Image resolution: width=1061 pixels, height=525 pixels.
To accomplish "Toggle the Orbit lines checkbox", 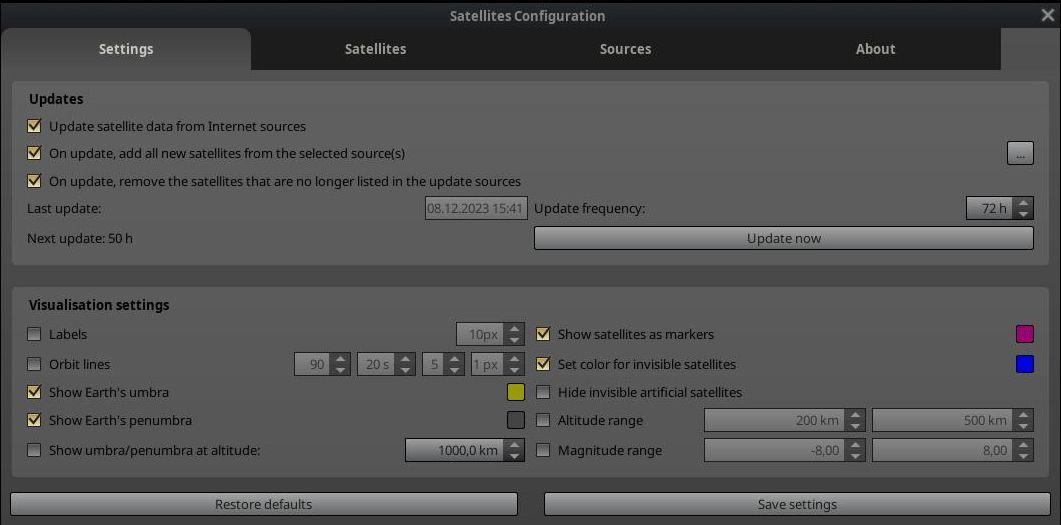I will coord(35,364).
